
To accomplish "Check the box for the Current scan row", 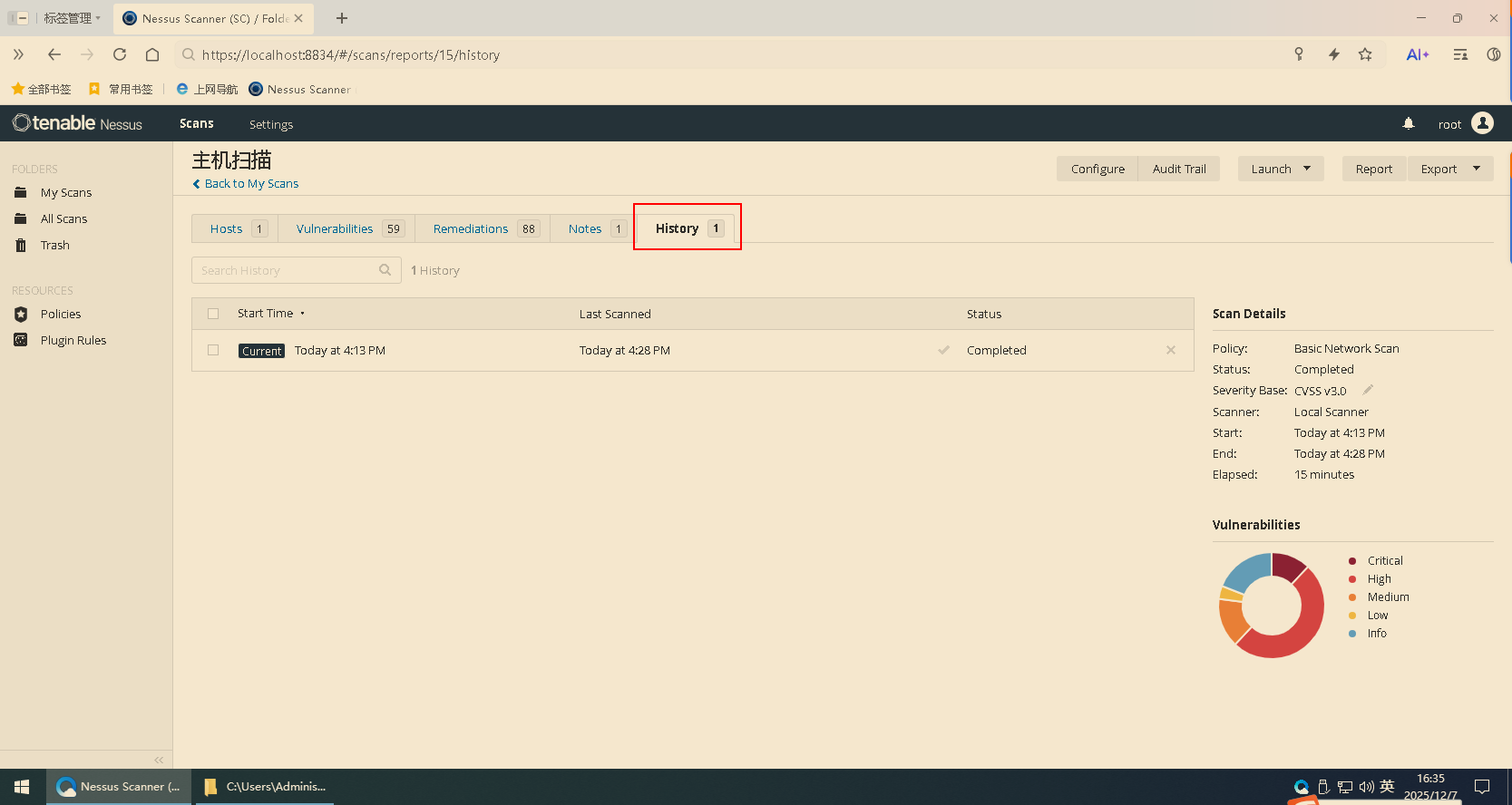I will tap(213, 350).
